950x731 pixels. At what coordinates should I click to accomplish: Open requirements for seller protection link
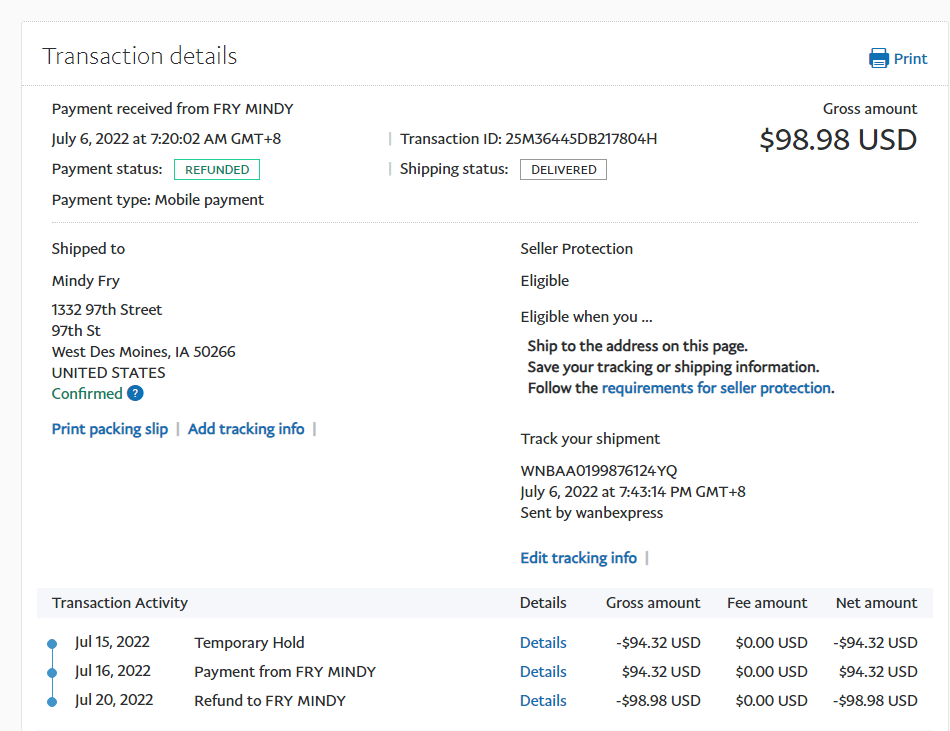(716, 388)
